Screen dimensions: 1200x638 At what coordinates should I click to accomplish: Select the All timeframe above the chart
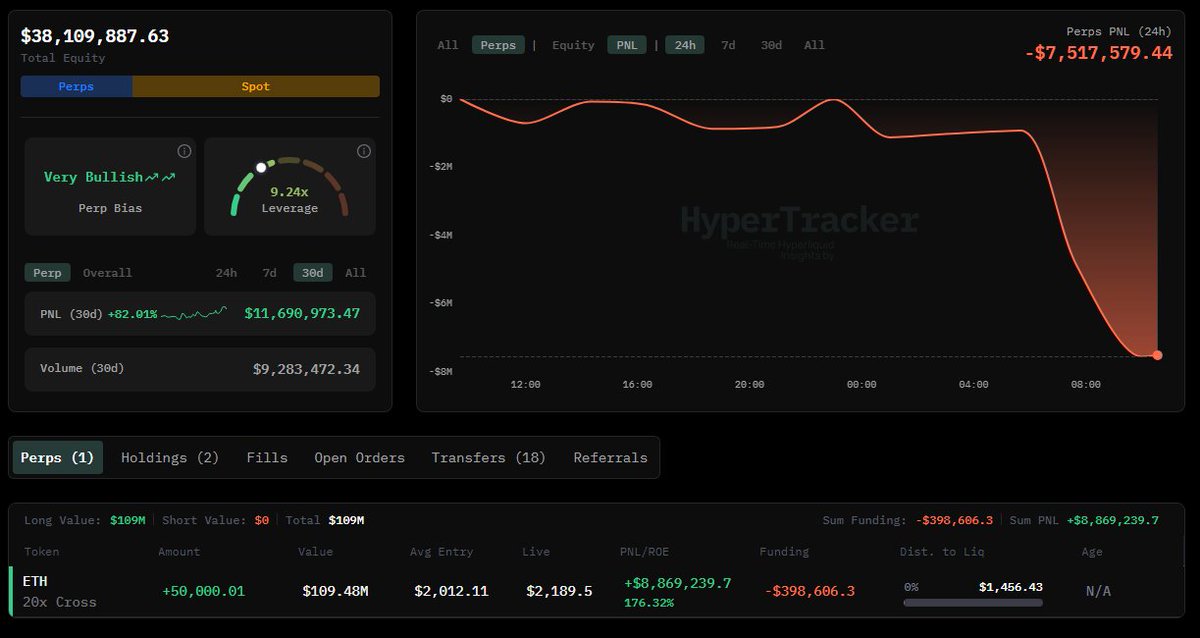point(814,45)
